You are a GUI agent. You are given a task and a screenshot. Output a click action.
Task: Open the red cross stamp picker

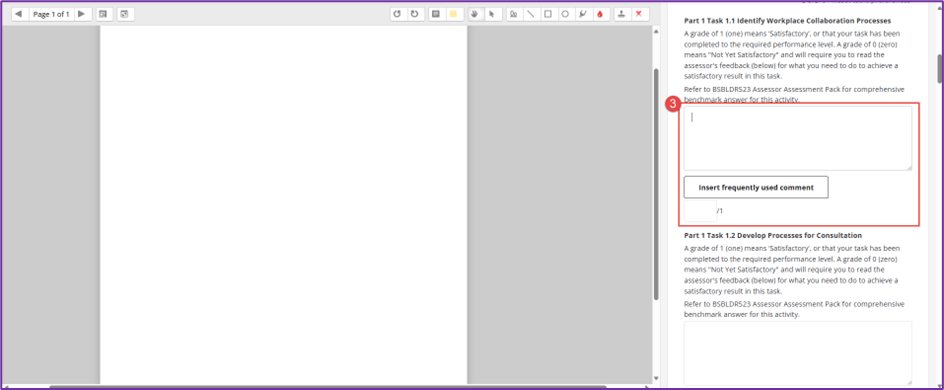point(639,14)
